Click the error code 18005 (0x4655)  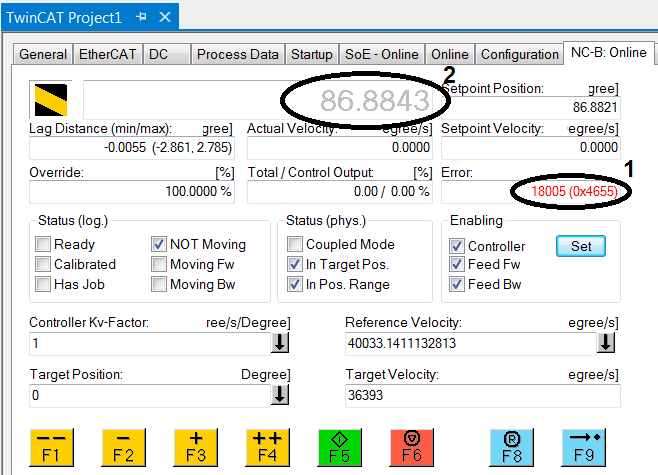click(574, 191)
